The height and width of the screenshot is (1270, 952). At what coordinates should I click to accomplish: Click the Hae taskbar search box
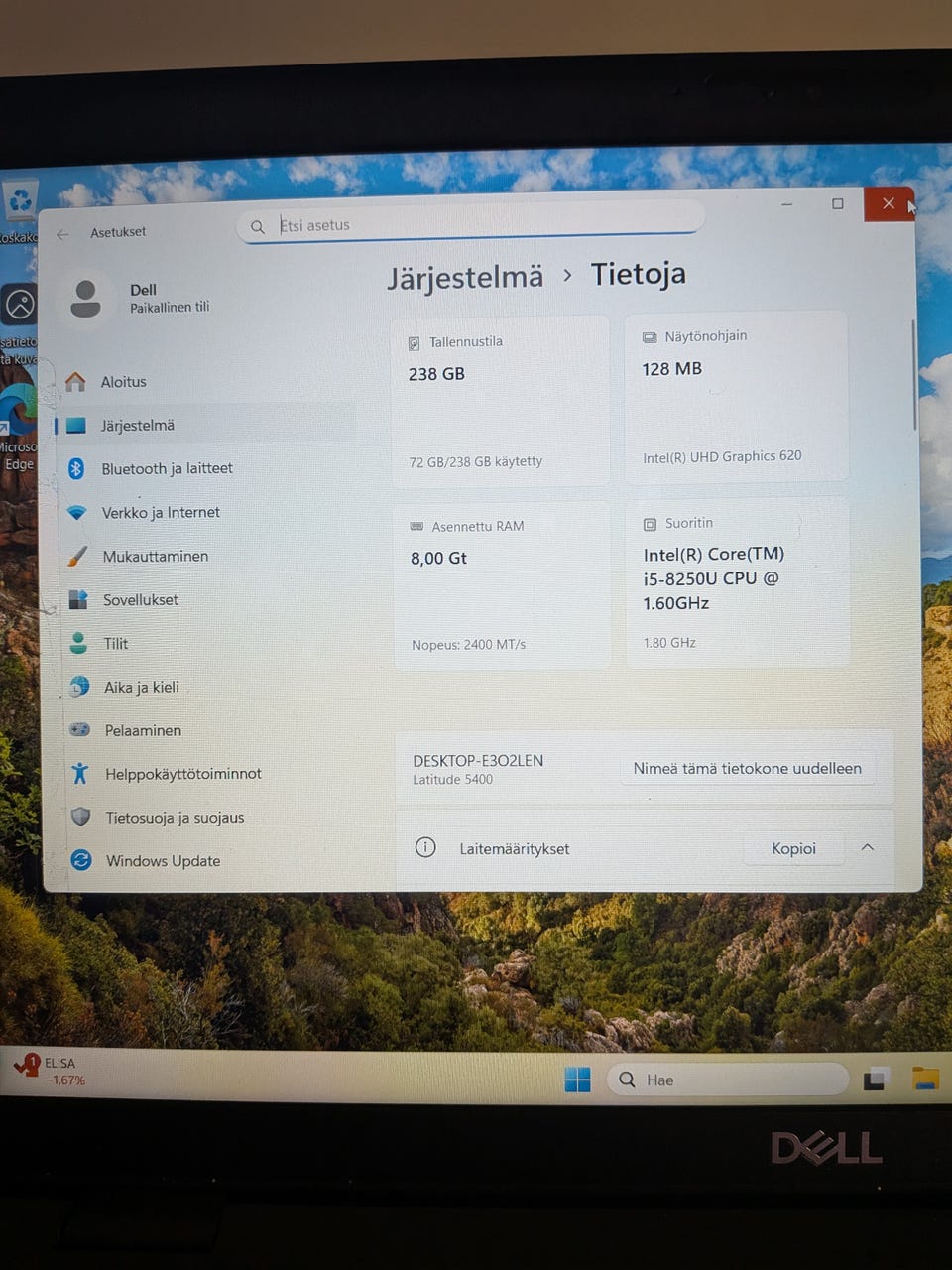[728, 1079]
